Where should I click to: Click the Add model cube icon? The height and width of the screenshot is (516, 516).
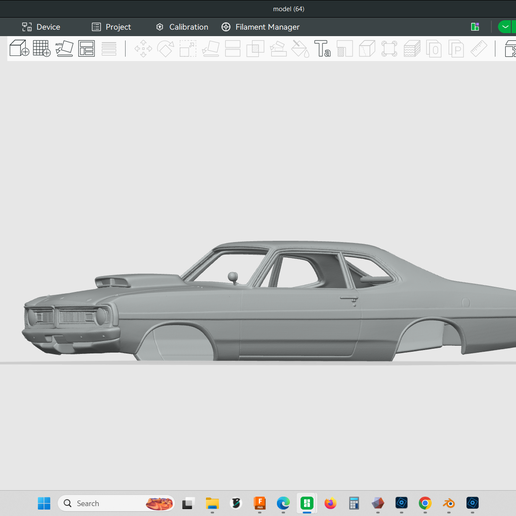pyautogui.click(x=19, y=48)
